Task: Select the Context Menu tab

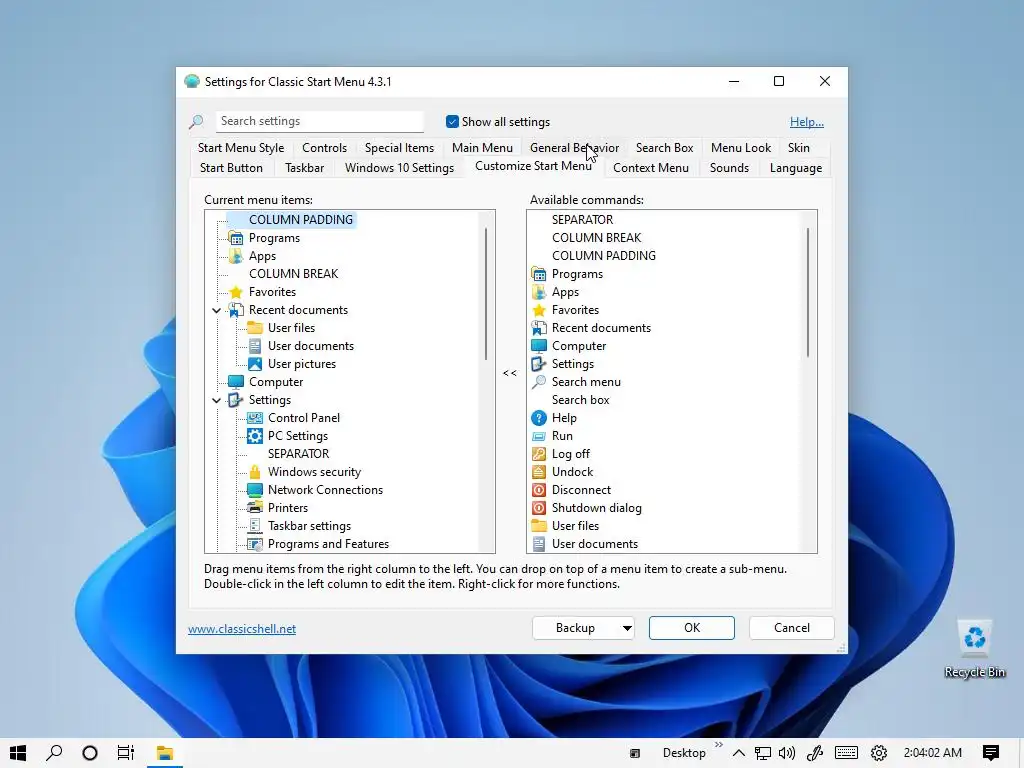Action: (650, 168)
